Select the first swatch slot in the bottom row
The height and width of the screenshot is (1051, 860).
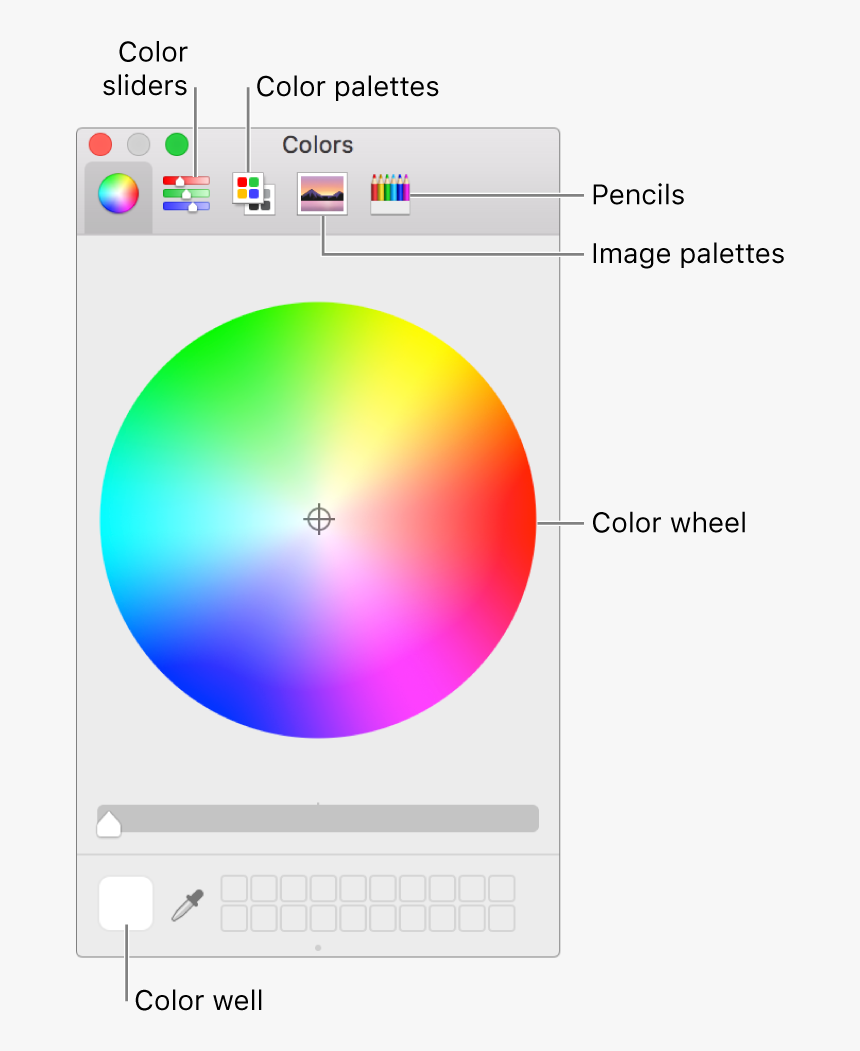tap(236, 915)
